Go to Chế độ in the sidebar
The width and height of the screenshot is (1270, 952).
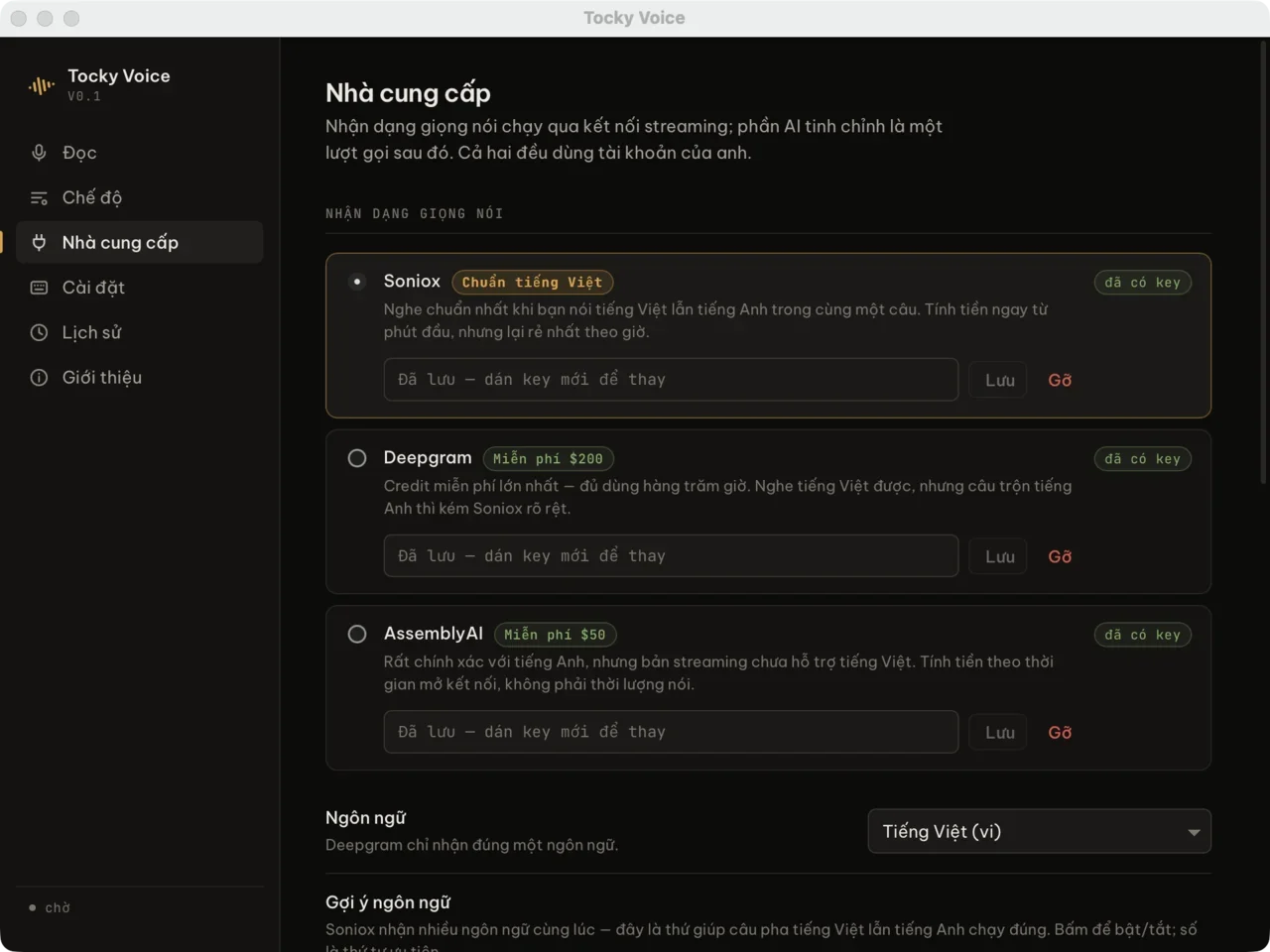point(140,197)
